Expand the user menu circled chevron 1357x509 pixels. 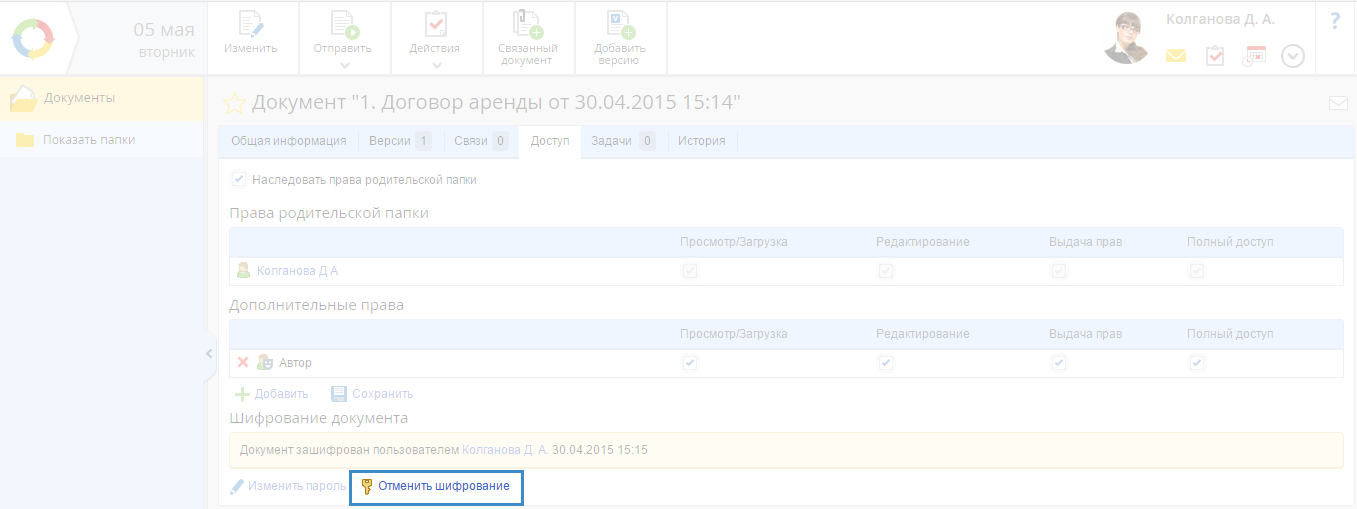pyautogui.click(x=1293, y=56)
